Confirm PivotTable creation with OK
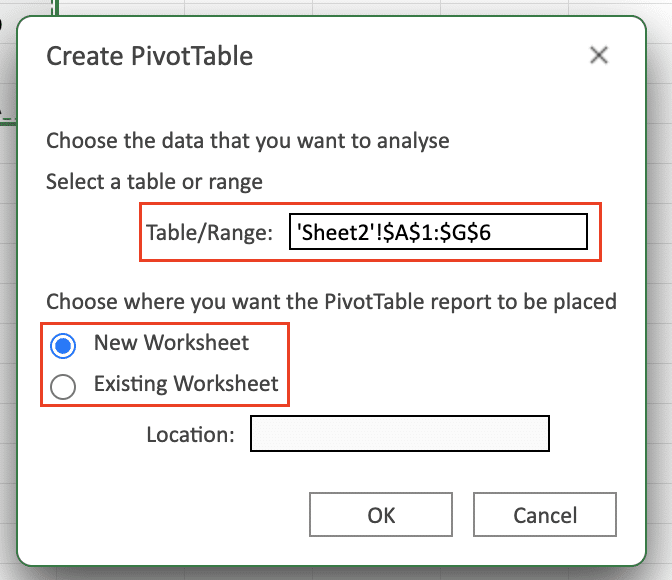The width and height of the screenshot is (672, 580). click(381, 514)
